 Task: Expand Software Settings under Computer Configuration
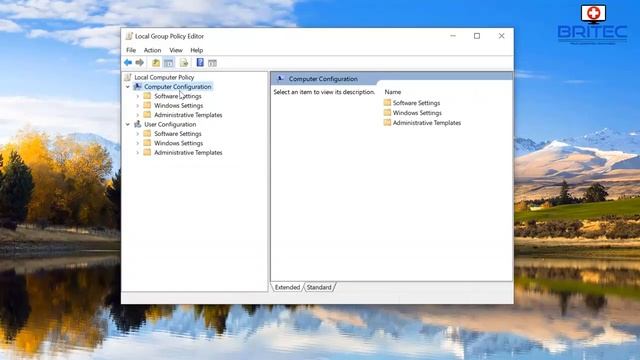tap(138, 96)
